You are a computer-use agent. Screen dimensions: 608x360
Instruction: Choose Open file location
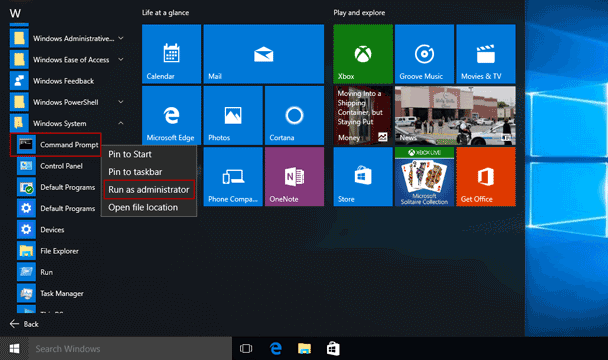149,208
